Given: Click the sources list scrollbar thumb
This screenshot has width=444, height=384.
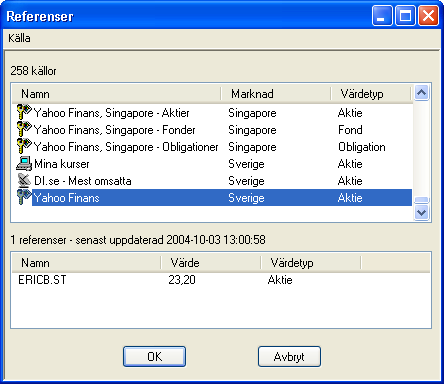Looking at the screenshot, I should 421,200.
